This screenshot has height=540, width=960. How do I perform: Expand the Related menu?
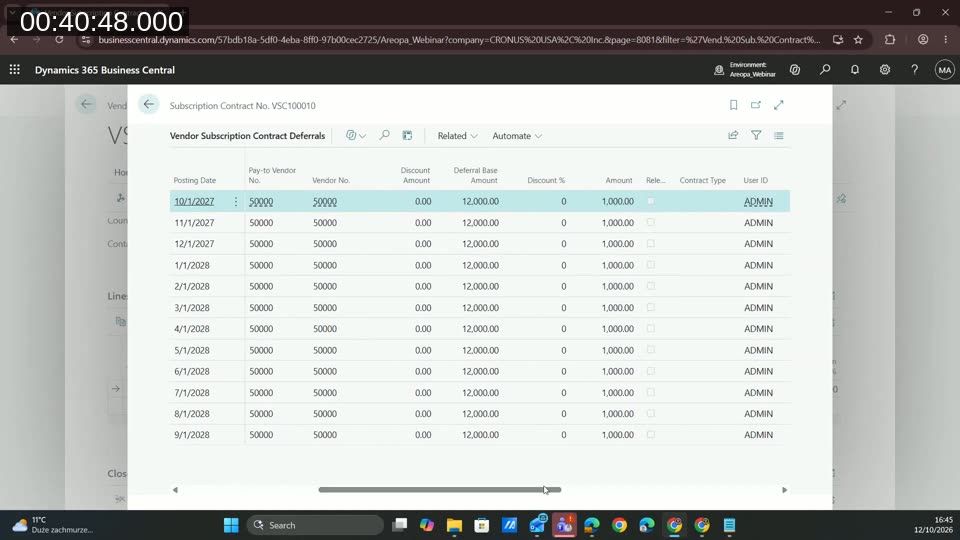457,136
